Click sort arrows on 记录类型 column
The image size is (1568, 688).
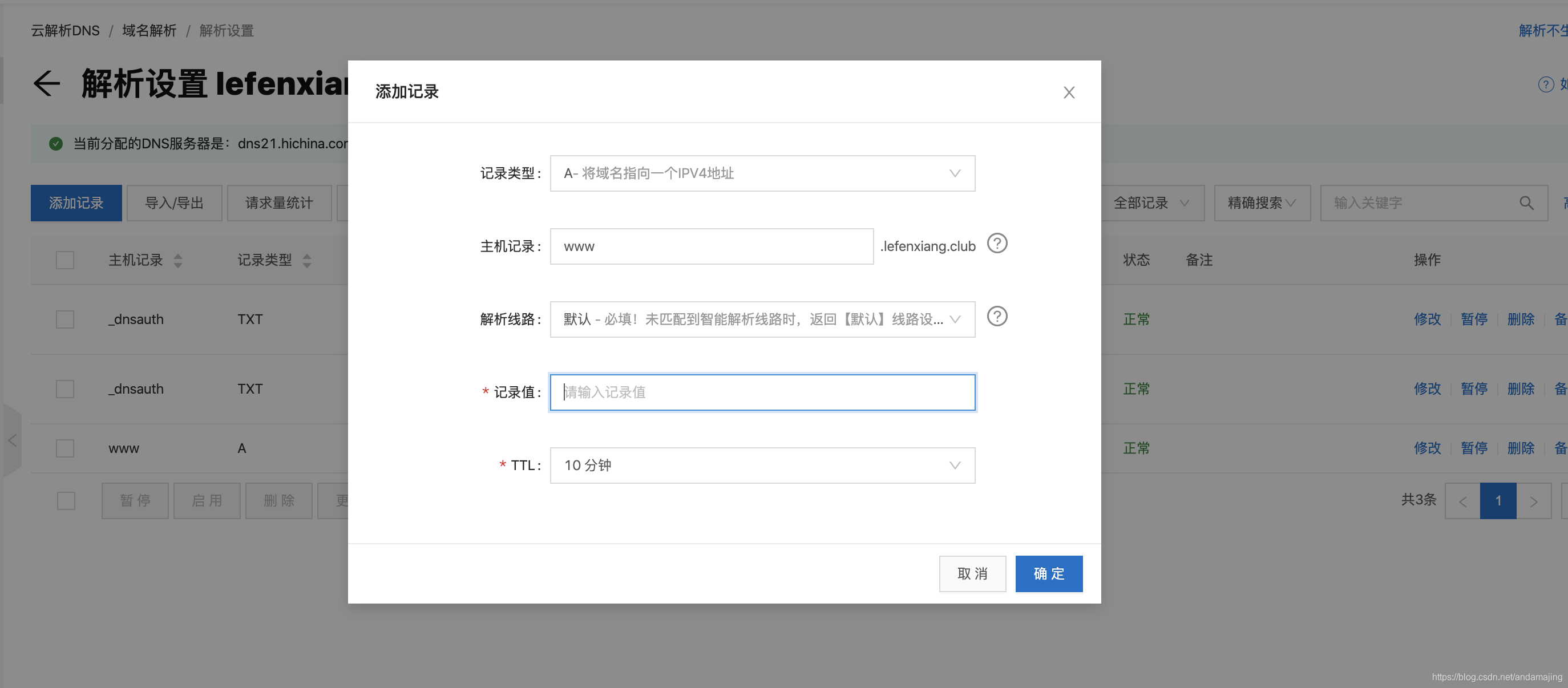point(308,260)
